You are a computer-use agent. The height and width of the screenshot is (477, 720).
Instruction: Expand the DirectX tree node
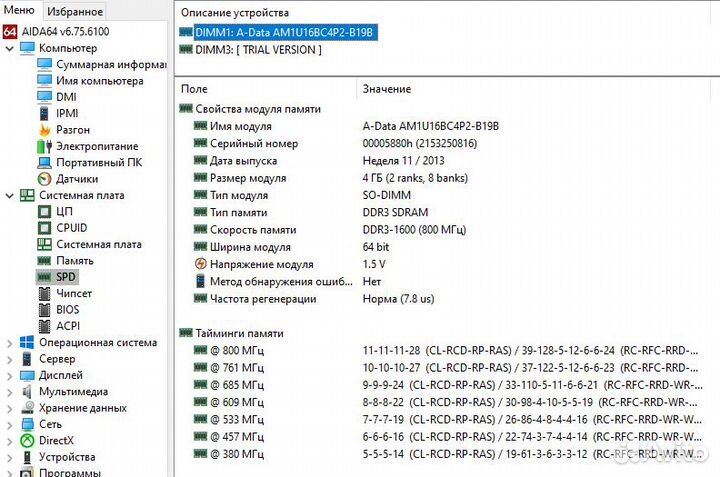click(9, 441)
